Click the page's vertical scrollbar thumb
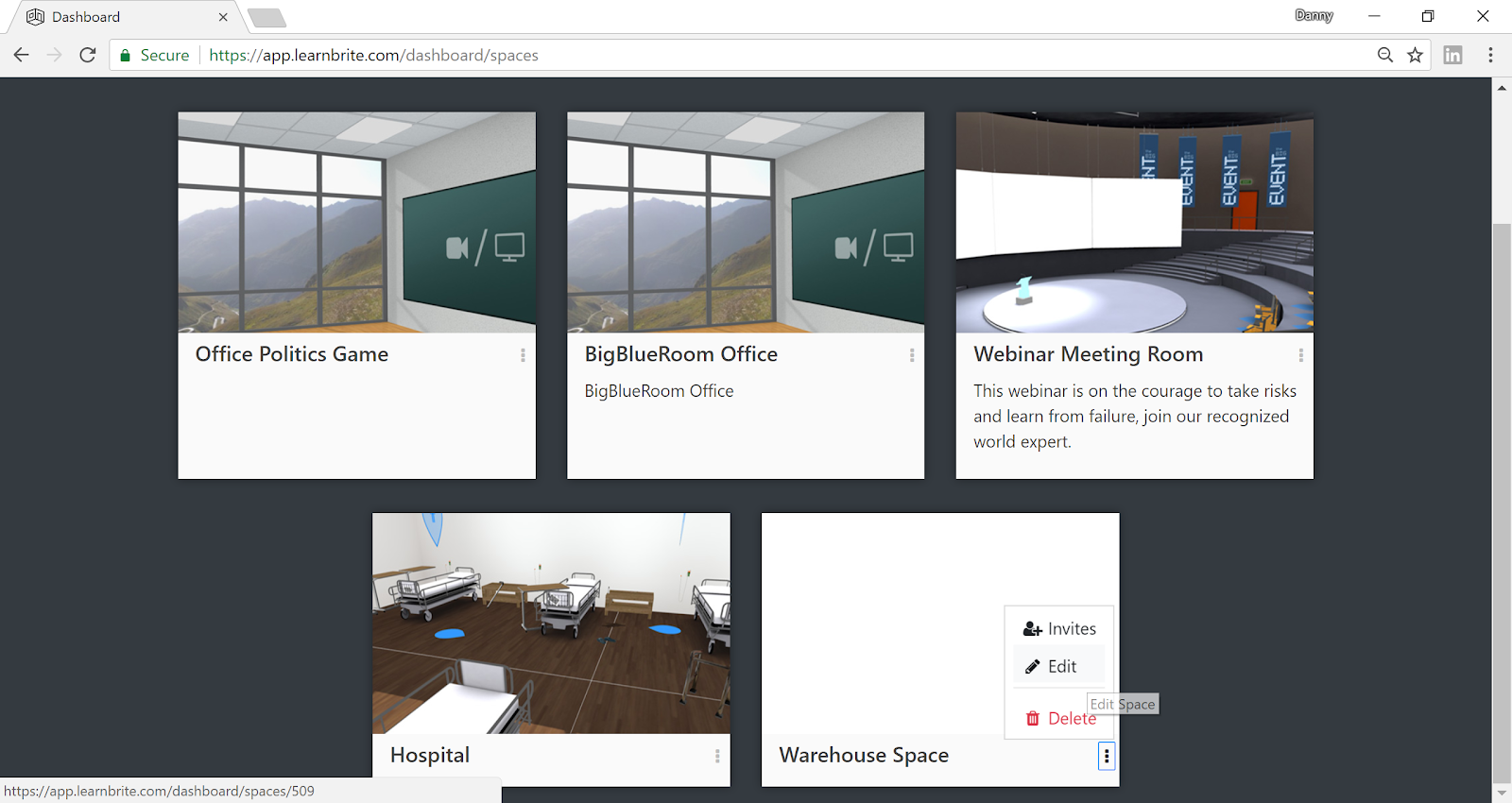This screenshot has width=1512, height=803. tap(1502, 504)
